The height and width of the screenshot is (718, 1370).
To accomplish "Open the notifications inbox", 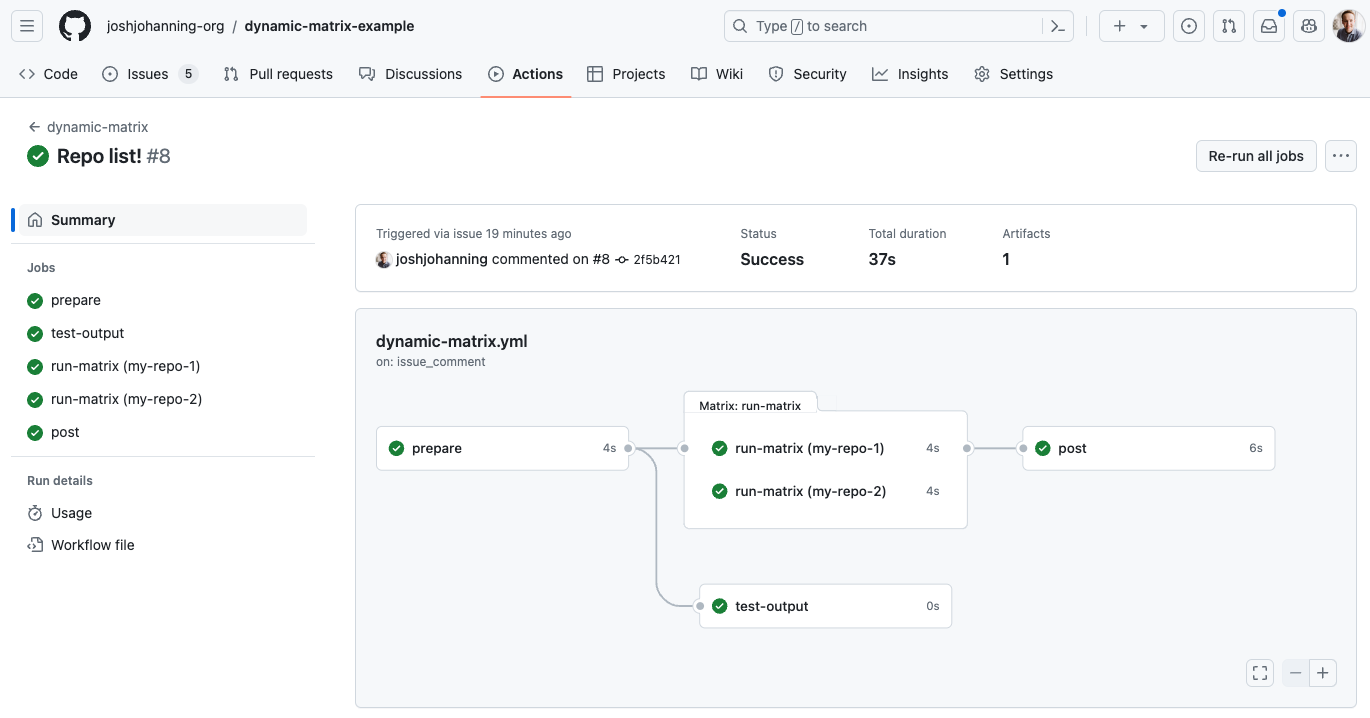I will pyautogui.click(x=1268, y=25).
